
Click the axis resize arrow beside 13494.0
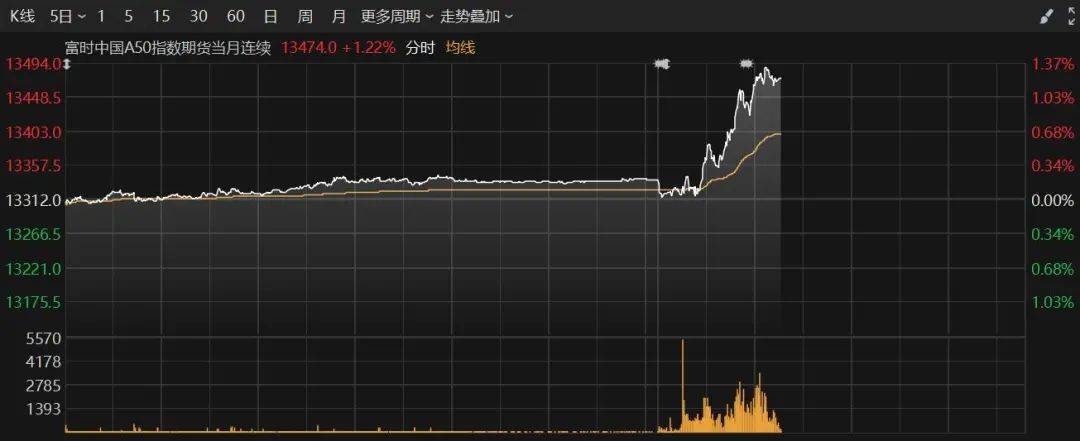67,64
